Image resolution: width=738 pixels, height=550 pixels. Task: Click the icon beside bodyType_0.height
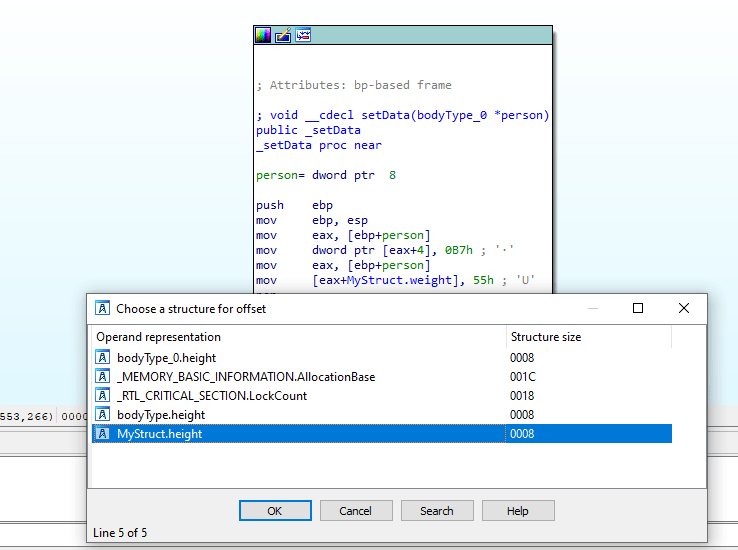[103, 357]
